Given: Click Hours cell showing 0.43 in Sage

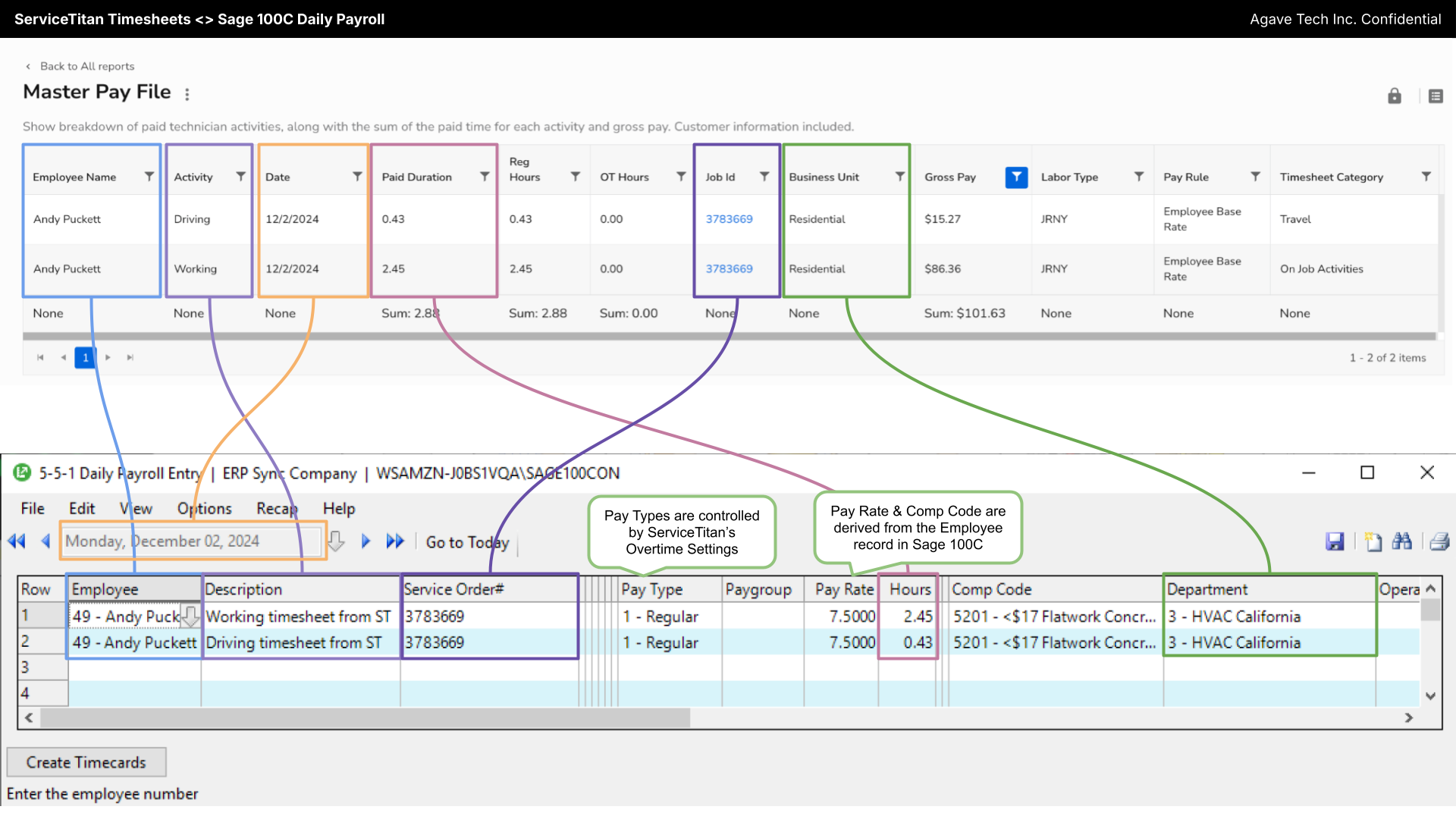Looking at the screenshot, I should click(908, 642).
